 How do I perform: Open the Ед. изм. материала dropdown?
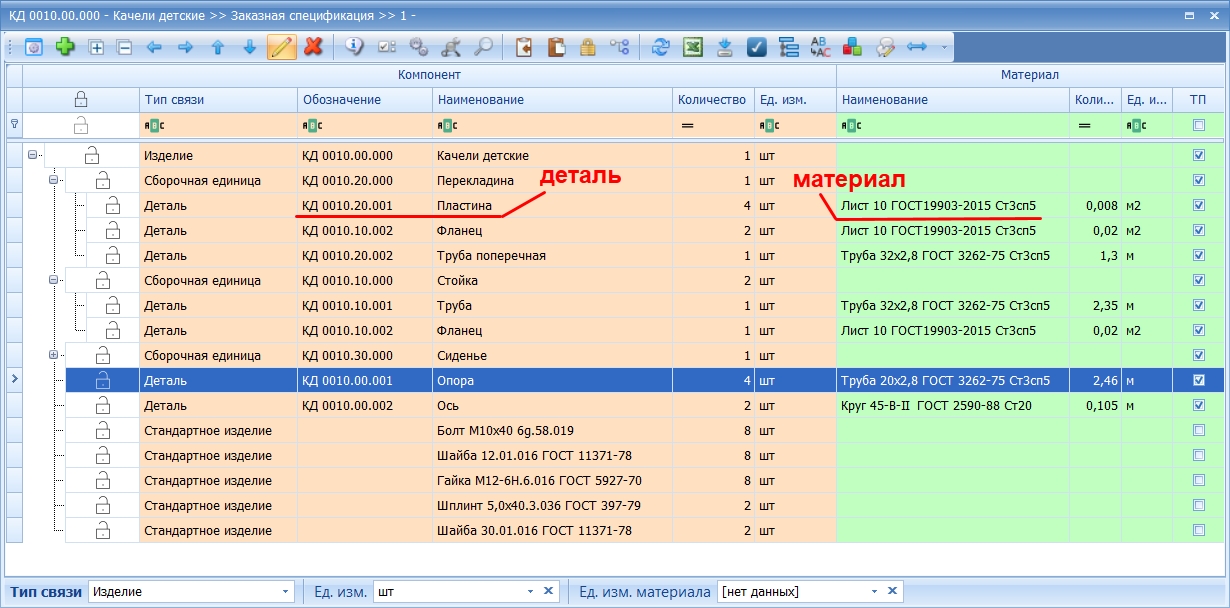click(x=875, y=591)
